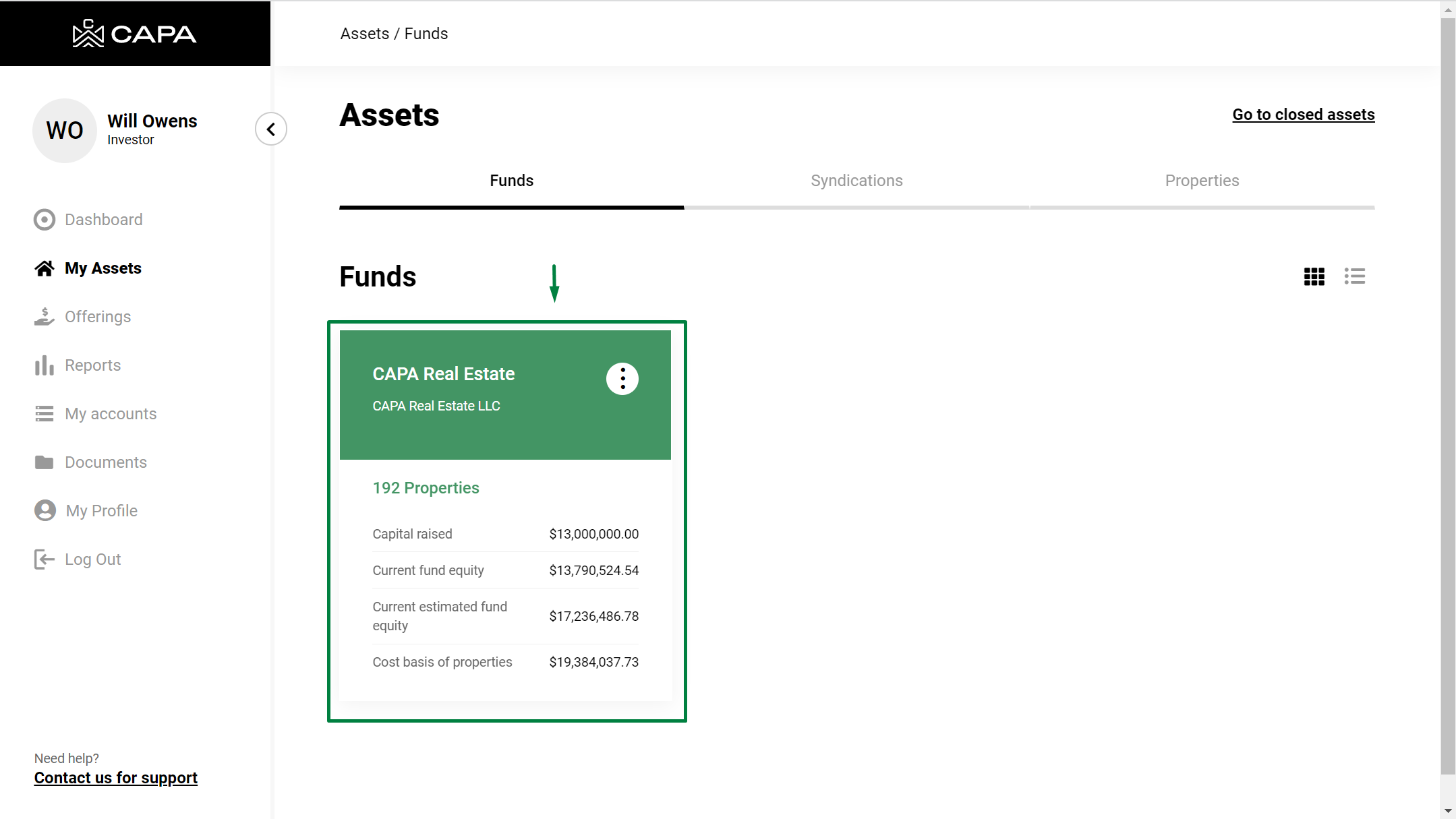Screen dimensions: 1456x819
Task: Open Offerings via hand-dollar icon
Action: click(x=45, y=317)
